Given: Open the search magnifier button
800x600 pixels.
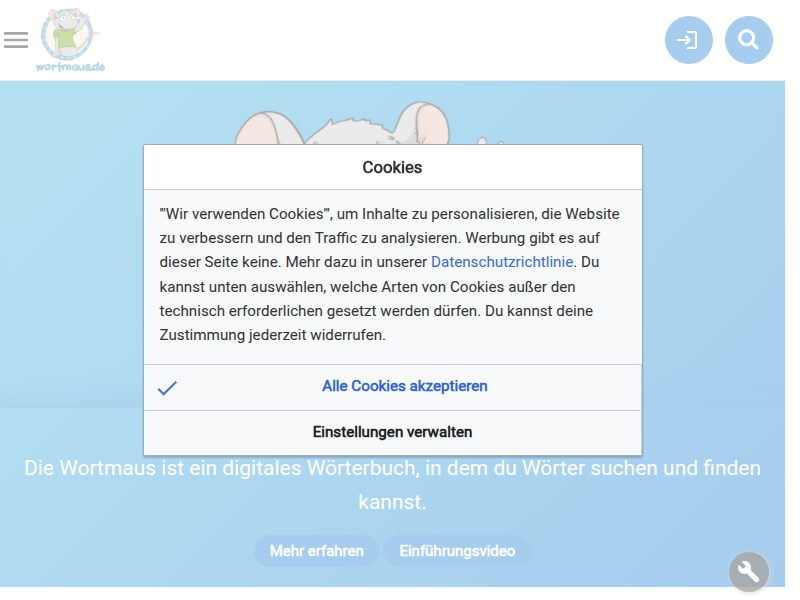Looking at the screenshot, I should 748,40.
